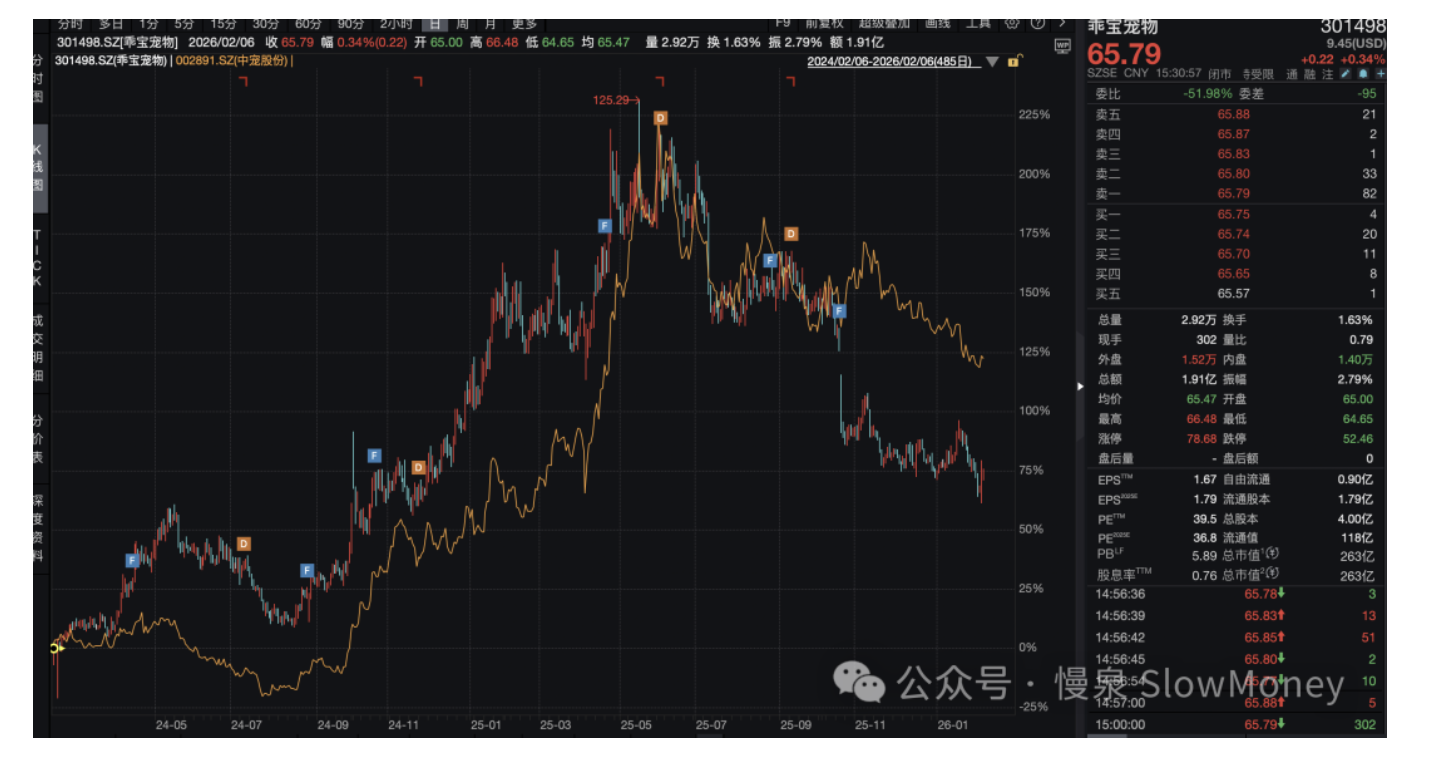Open the 更多 more periods dropdown
Screen dimensions: 1430x758
pyautogui.click(x=524, y=23)
